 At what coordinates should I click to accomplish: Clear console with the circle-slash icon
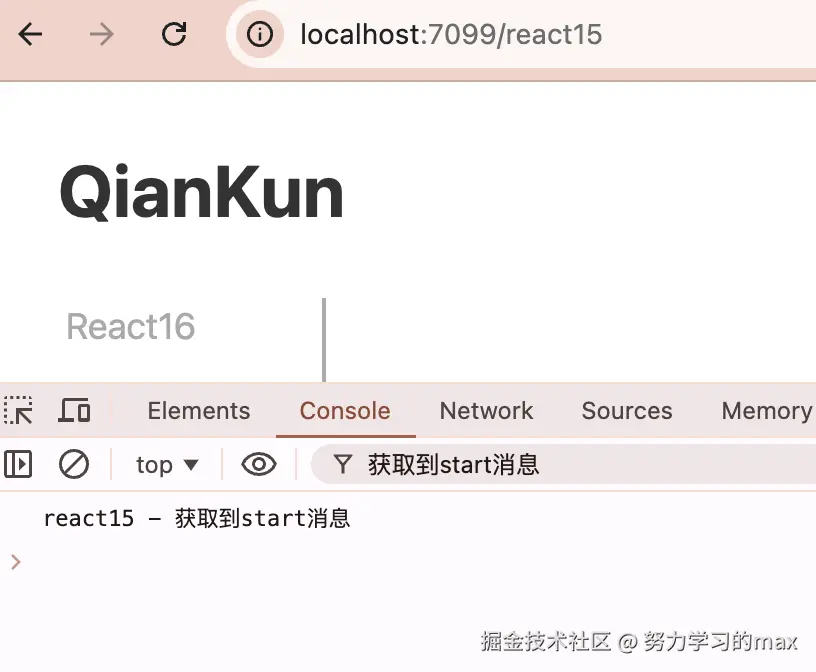74,464
